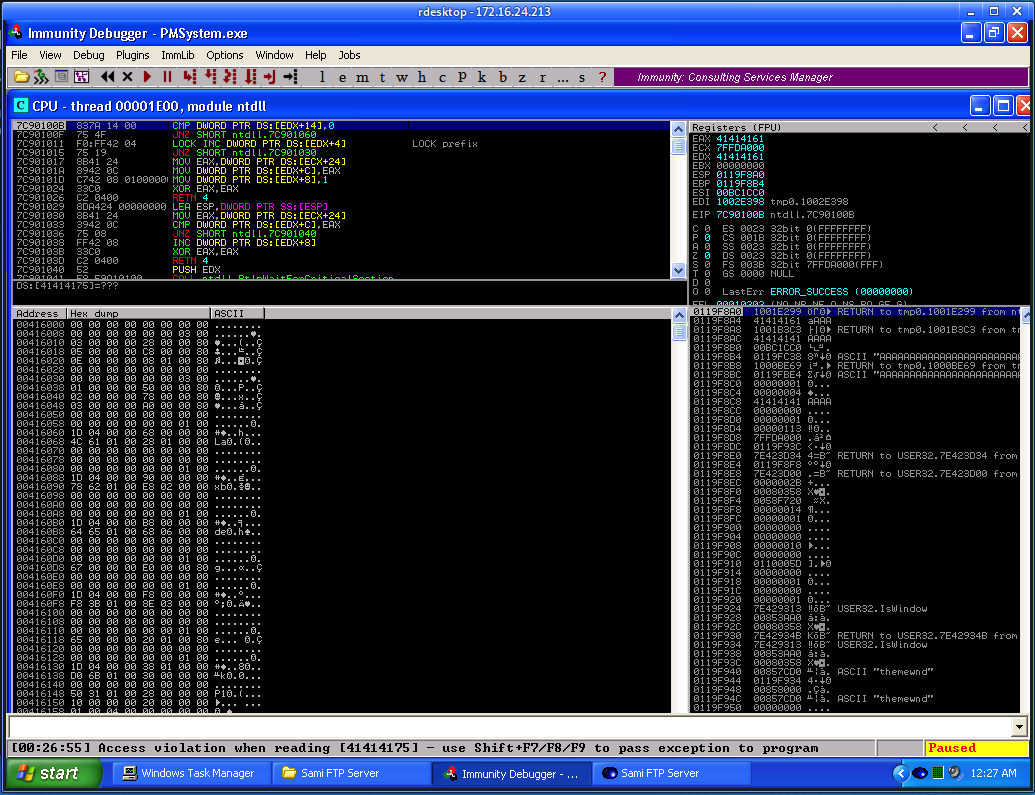Select EIP register value 7C90100B
The image size is (1035, 795).
click(x=740, y=215)
